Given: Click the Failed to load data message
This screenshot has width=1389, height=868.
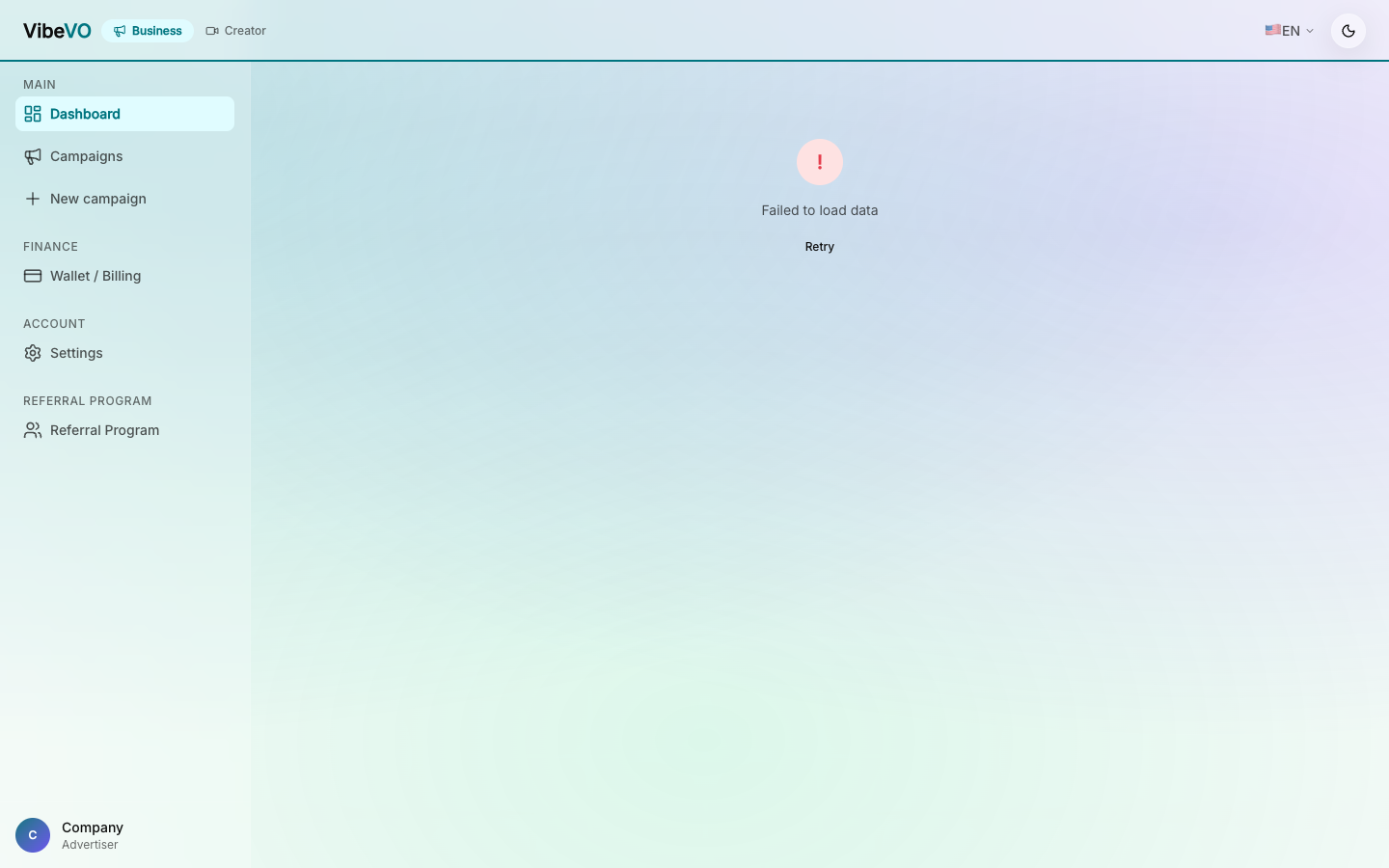Looking at the screenshot, I should (x=820, y=210).
